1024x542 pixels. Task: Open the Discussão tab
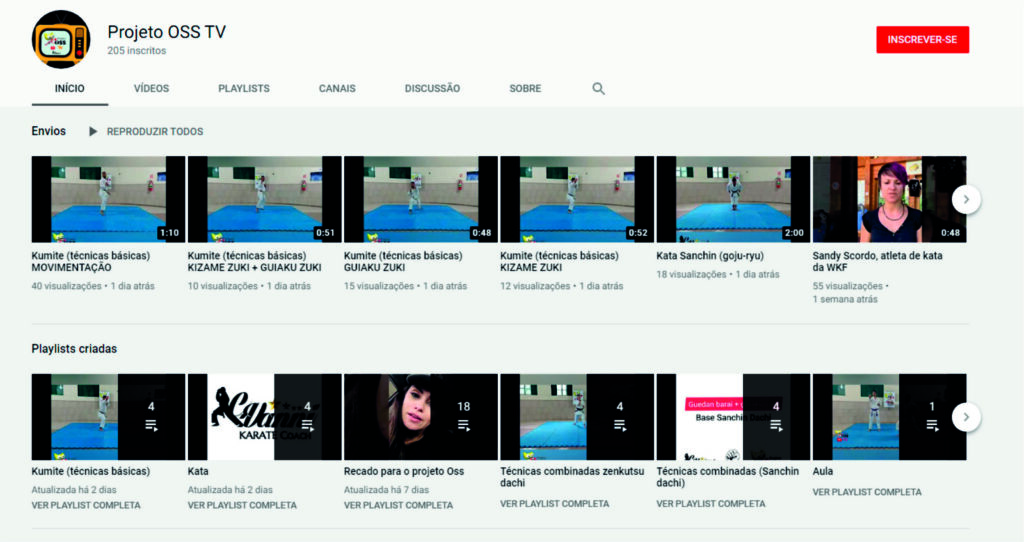(432, 88)
